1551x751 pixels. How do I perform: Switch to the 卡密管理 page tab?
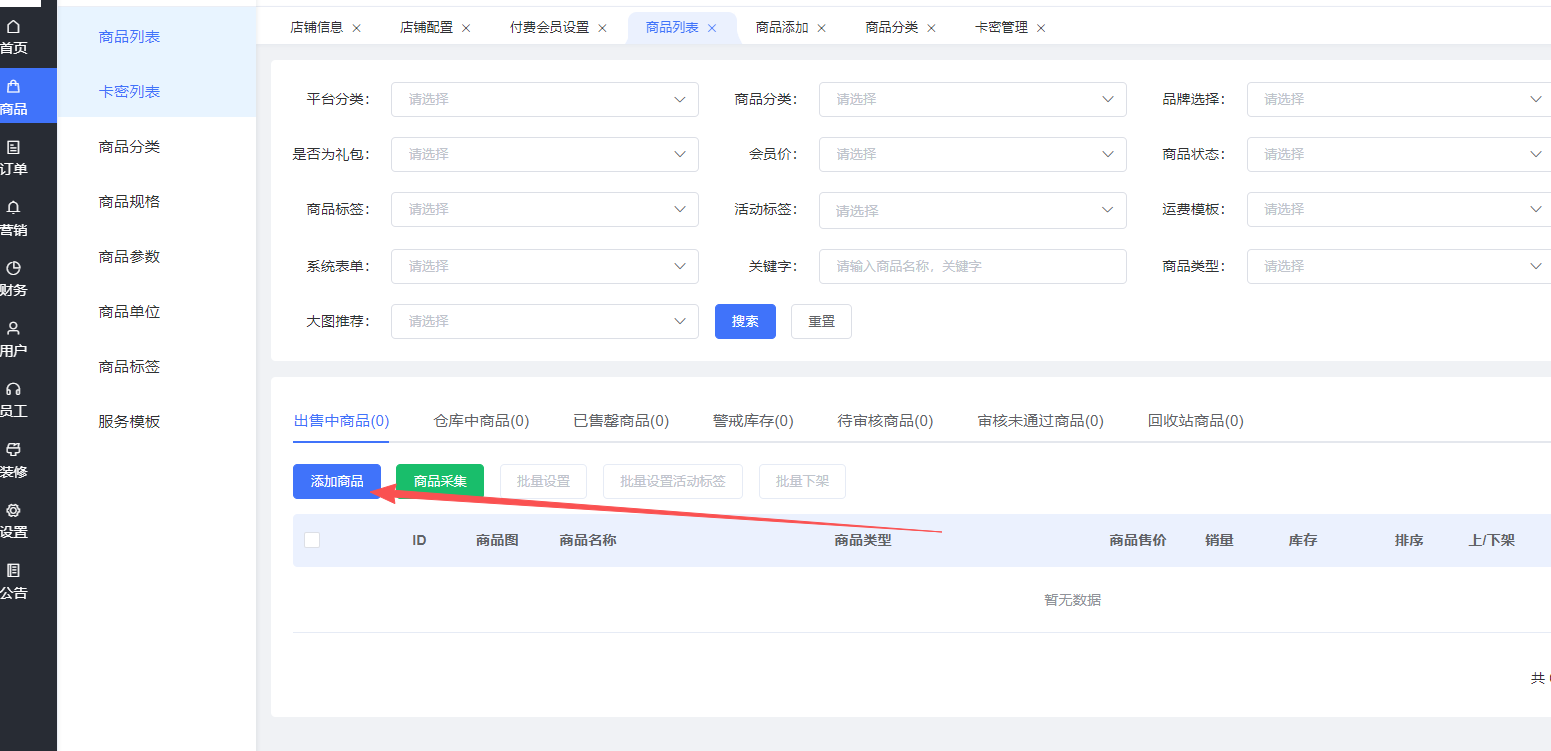click(x=1001, y=28)
